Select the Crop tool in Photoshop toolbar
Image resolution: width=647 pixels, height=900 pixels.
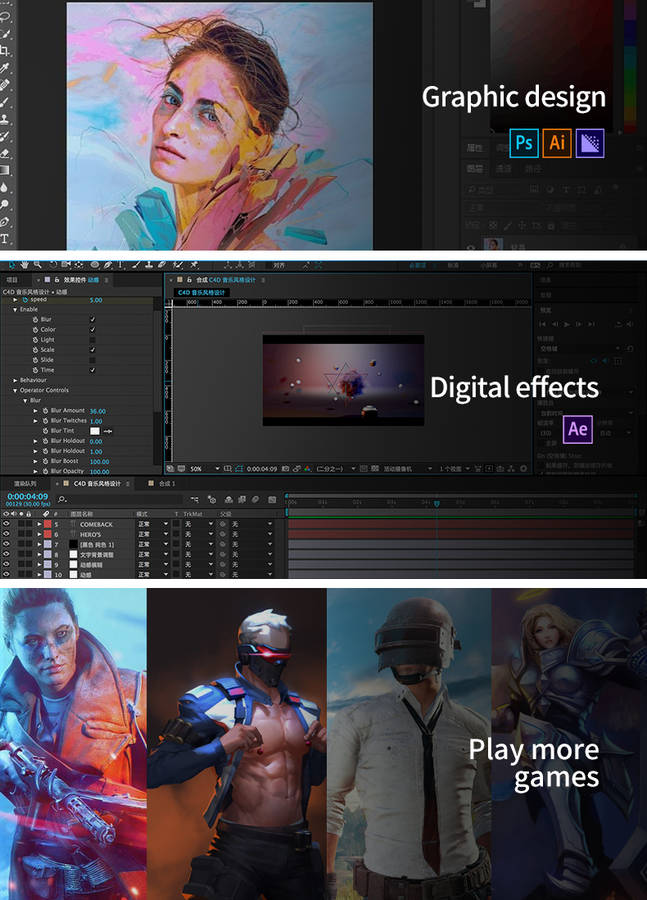(5, 50)
